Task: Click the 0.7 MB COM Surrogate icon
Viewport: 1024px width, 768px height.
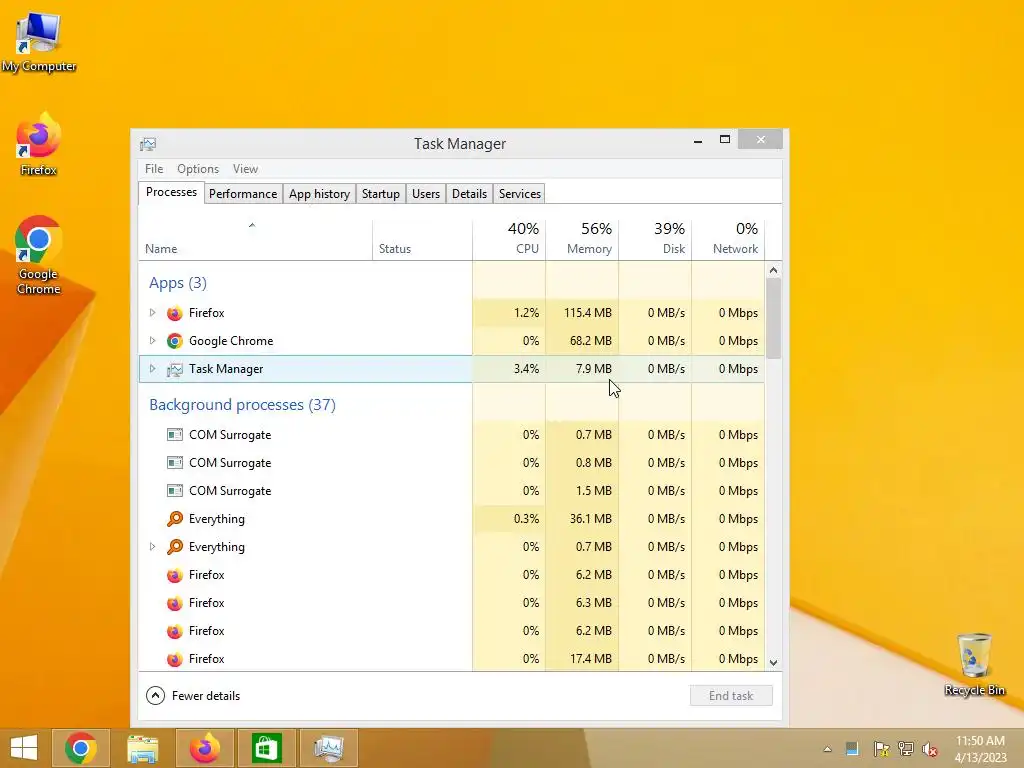Action: tap(174, 435)
